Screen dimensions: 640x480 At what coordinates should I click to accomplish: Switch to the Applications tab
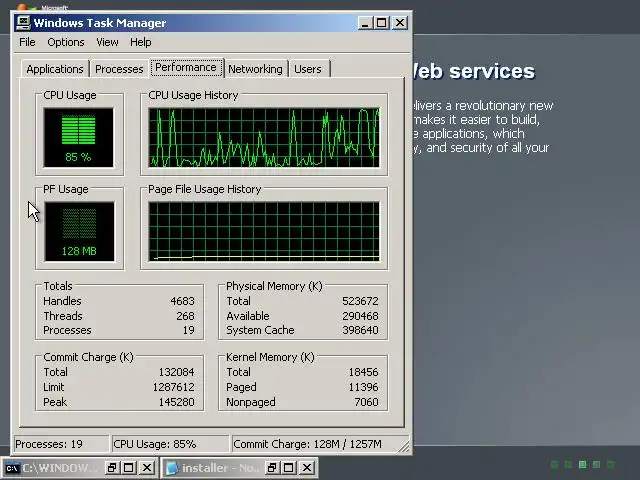[x=55, y=69]
